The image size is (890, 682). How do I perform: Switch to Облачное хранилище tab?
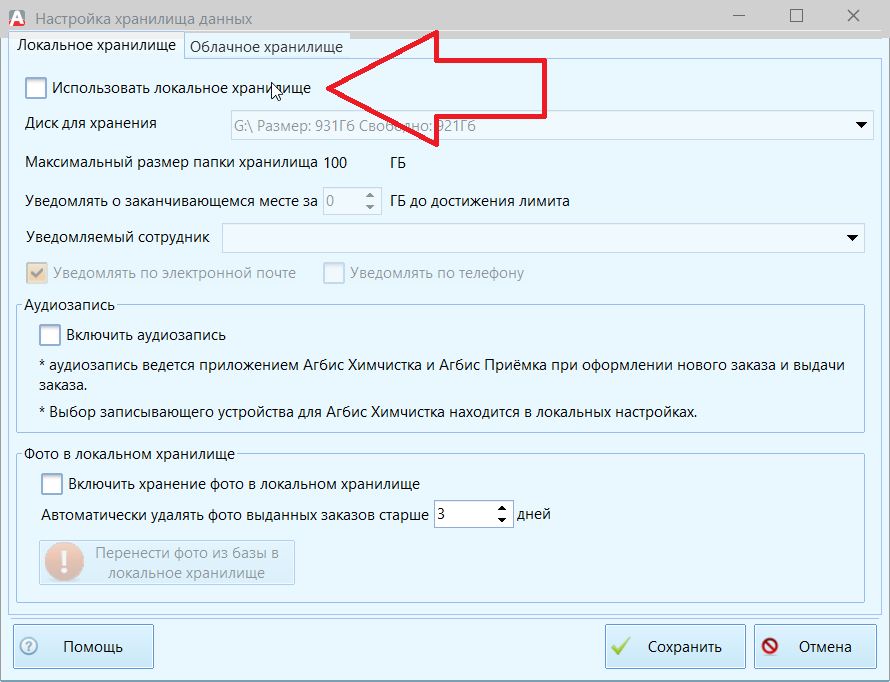(x=266, y=47)
